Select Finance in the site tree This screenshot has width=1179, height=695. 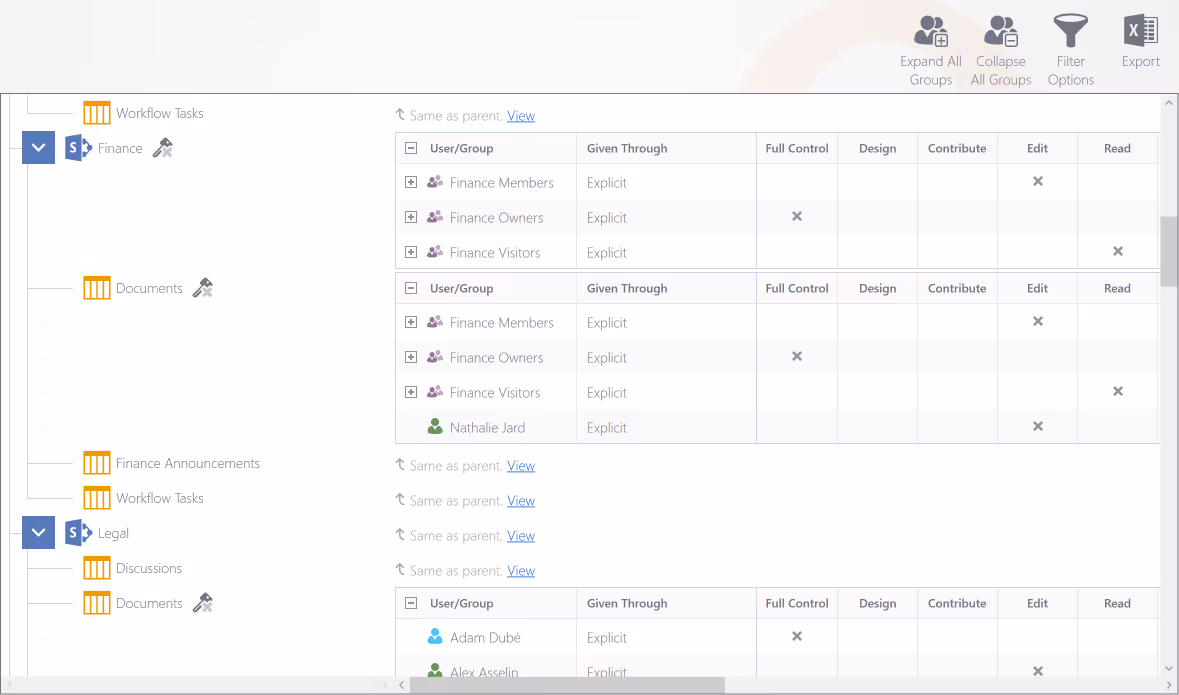point(120,148)
